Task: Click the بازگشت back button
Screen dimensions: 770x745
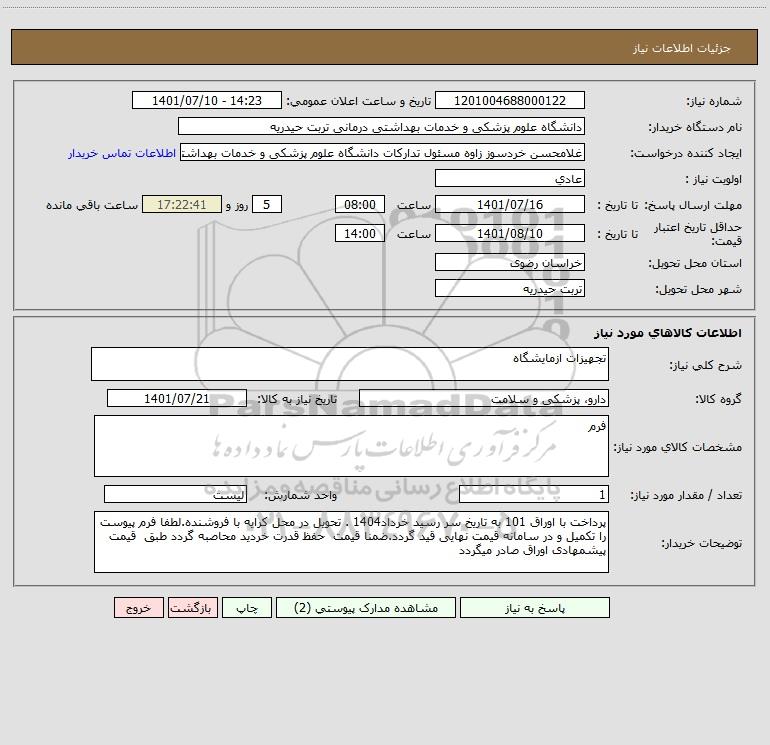Action: pyautogui.click(x=192, y=607)
